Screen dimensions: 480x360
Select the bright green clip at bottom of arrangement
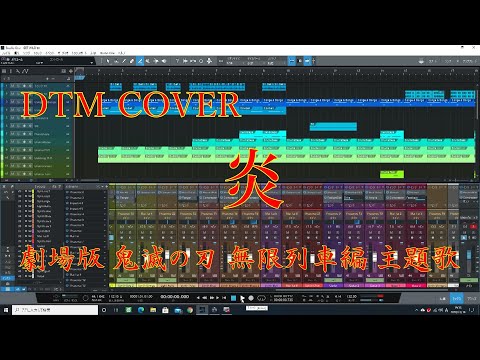(392, 174)
